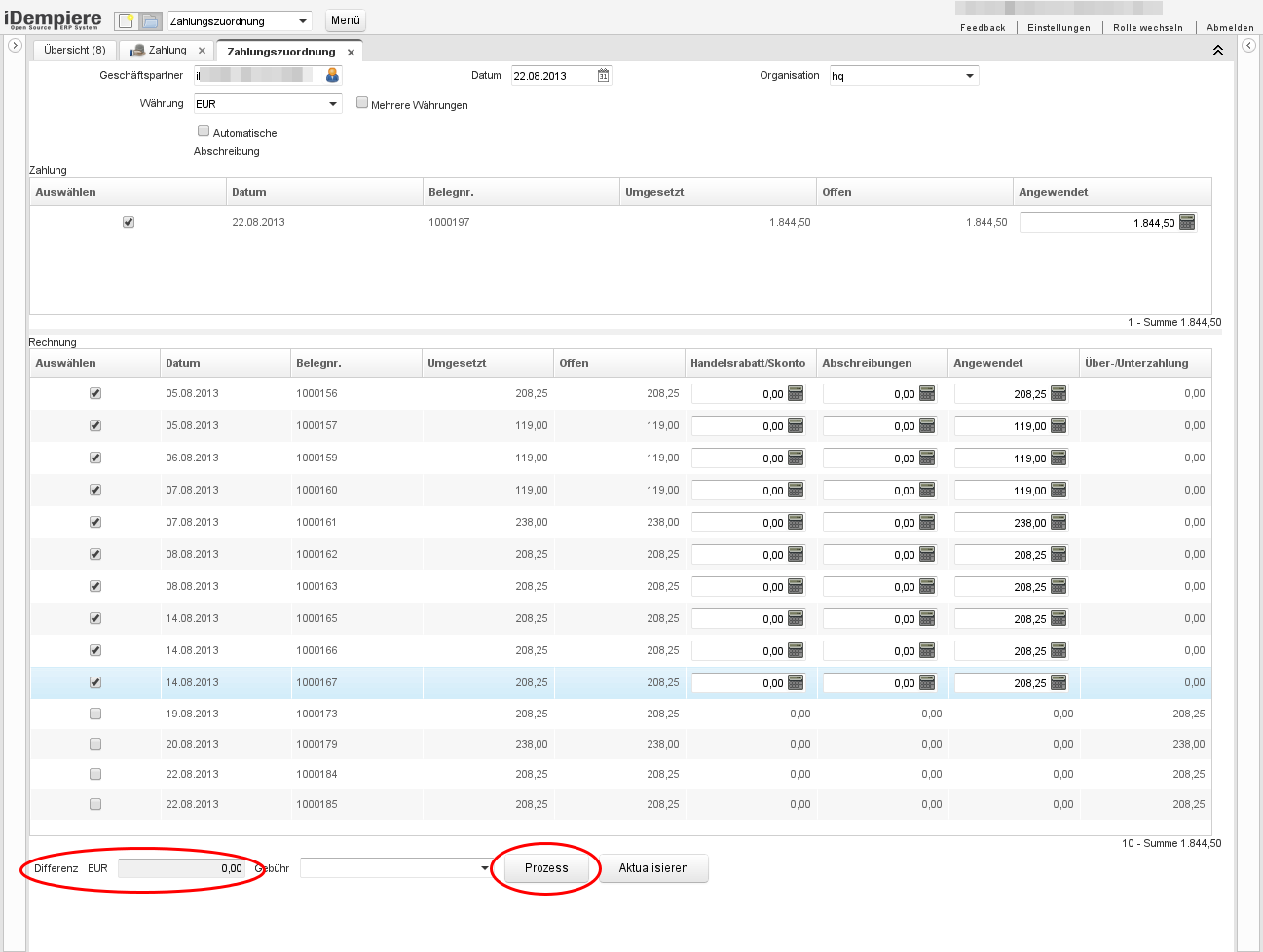The image size is (1263, 952).
Task: Open the Einstellungen link
Action: pos(1059,27)
